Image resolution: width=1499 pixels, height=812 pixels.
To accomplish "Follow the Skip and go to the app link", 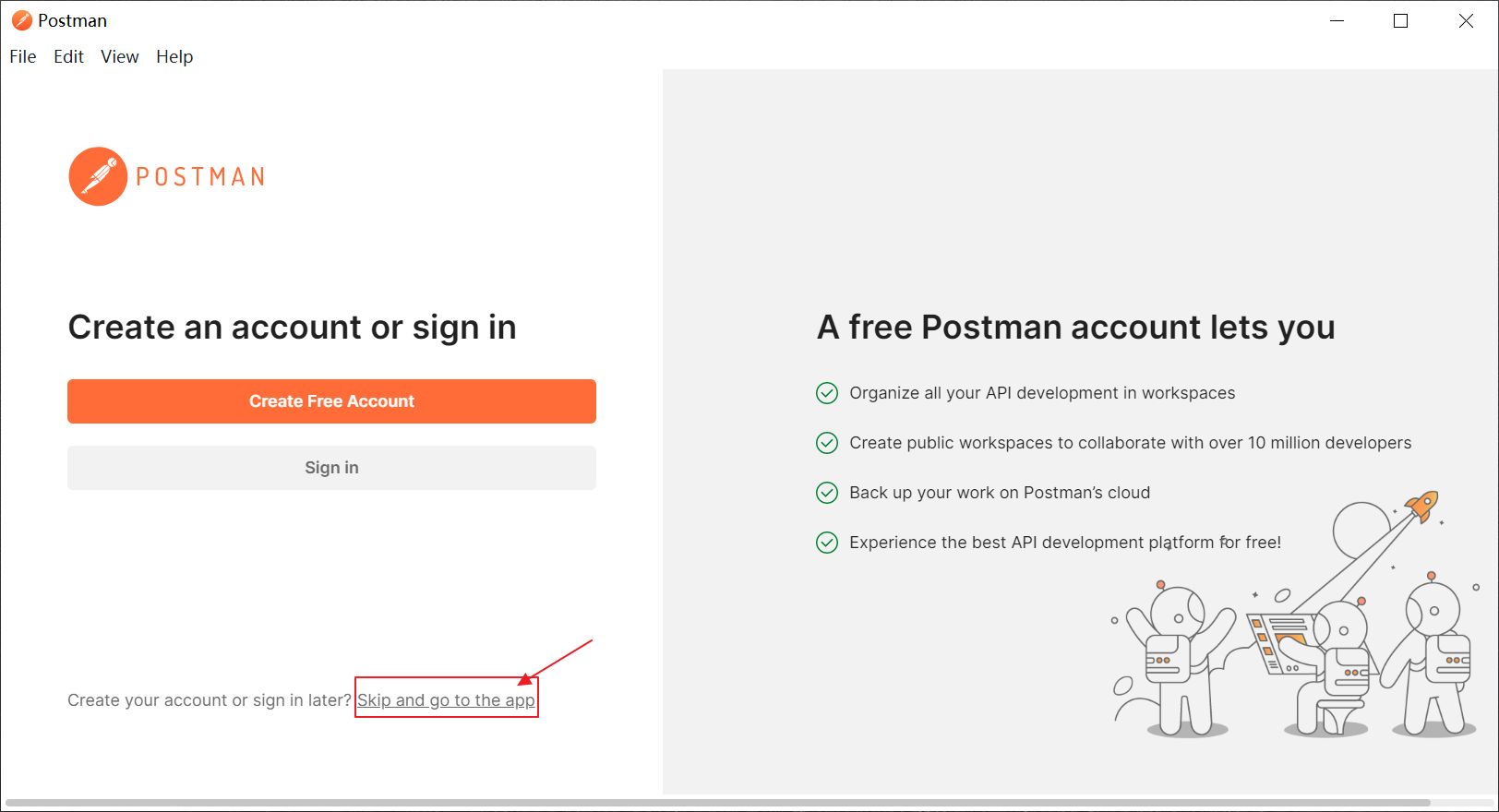I will coord(446,700).
